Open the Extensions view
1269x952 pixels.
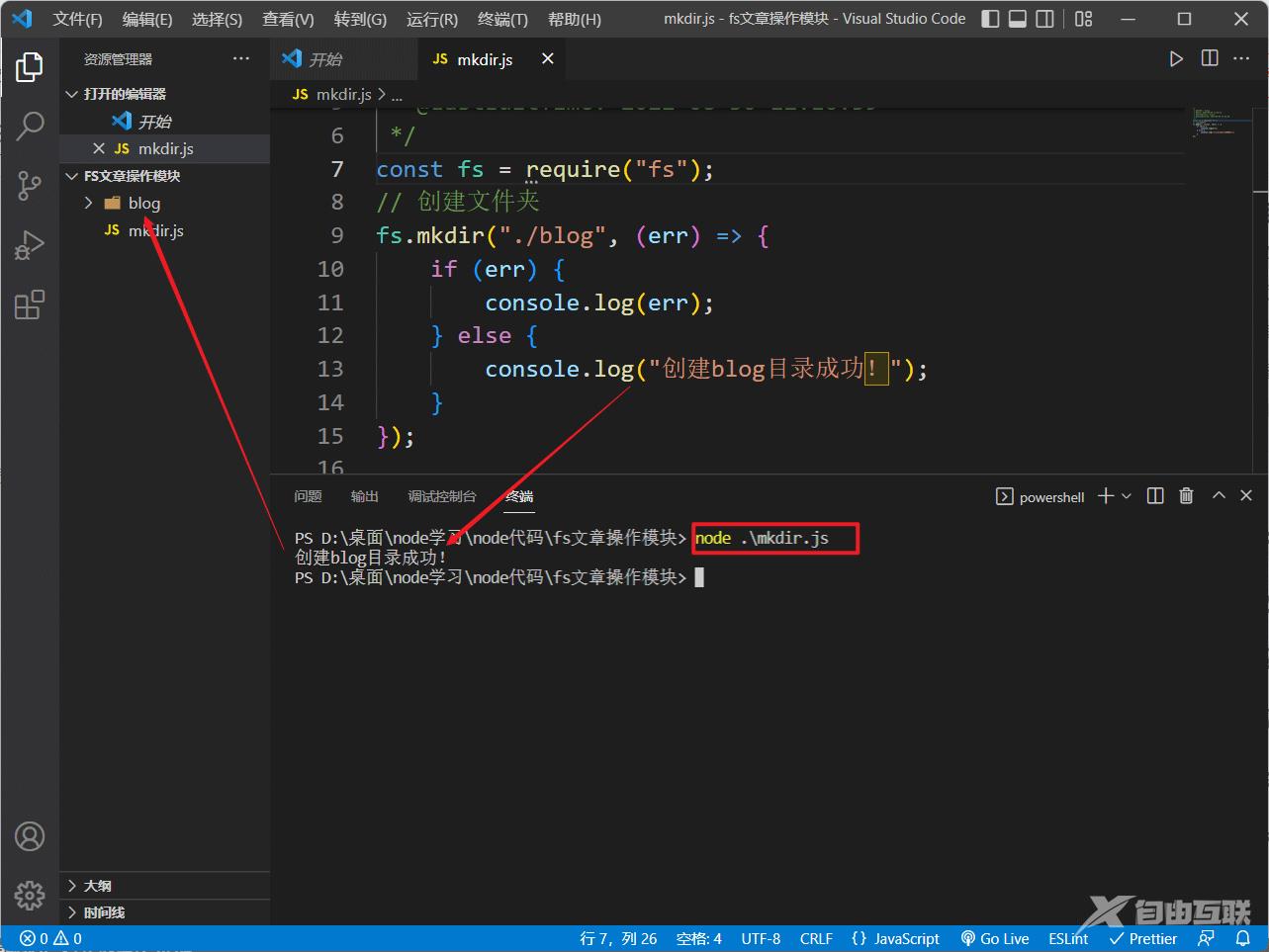pos(30,303)
